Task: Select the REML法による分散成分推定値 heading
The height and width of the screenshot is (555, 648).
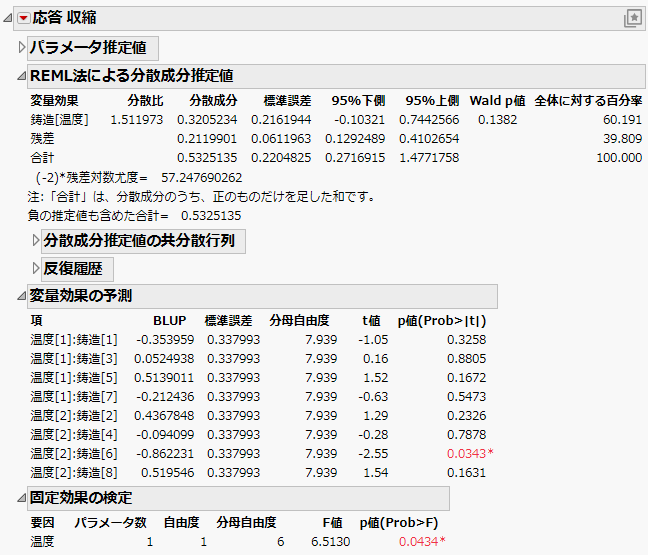Action: (x=132, y=76)
